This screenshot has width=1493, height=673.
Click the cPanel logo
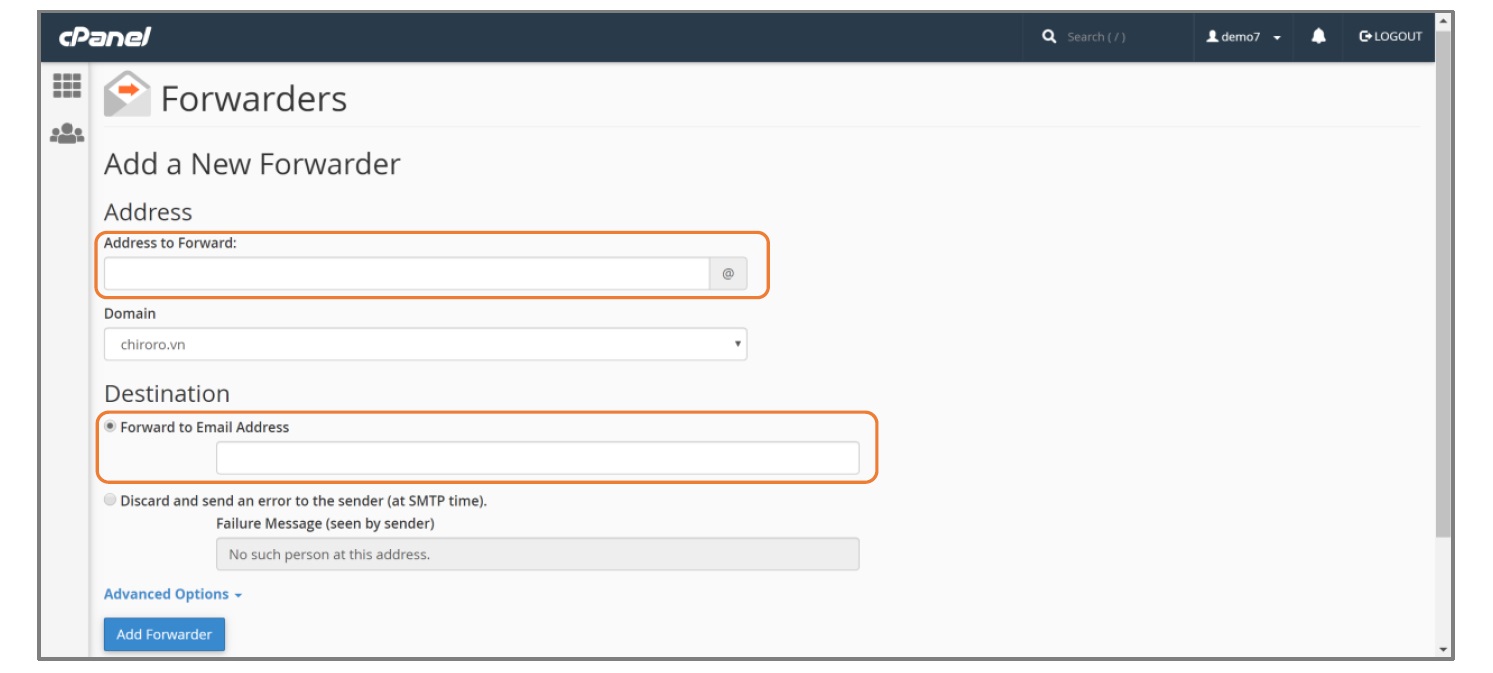(x=105, y=37)
